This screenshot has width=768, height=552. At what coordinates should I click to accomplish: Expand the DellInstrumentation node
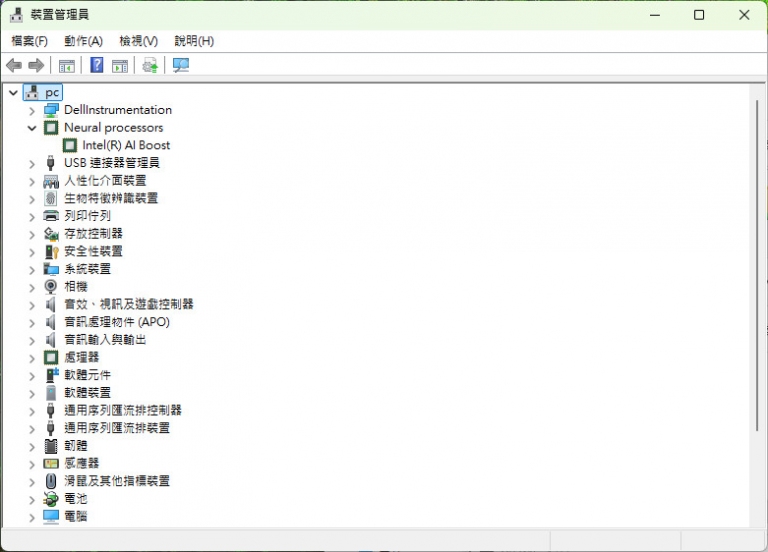click(x=32, y=111)
